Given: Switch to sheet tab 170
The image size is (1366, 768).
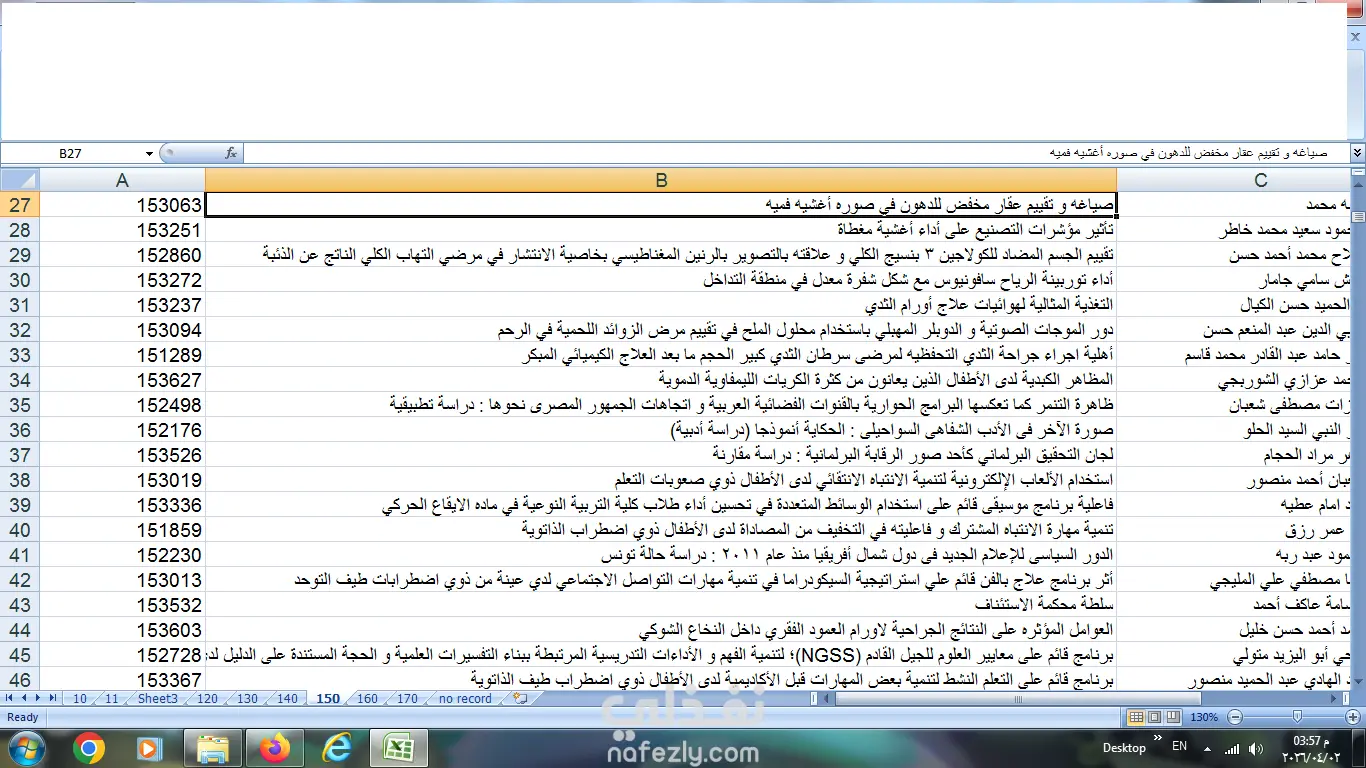Looking at the screenshot, I should 407,699.
